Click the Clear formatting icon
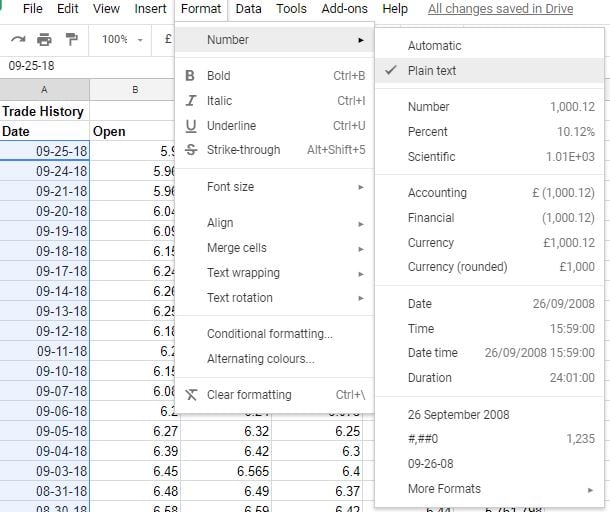 tap(190, 395)
